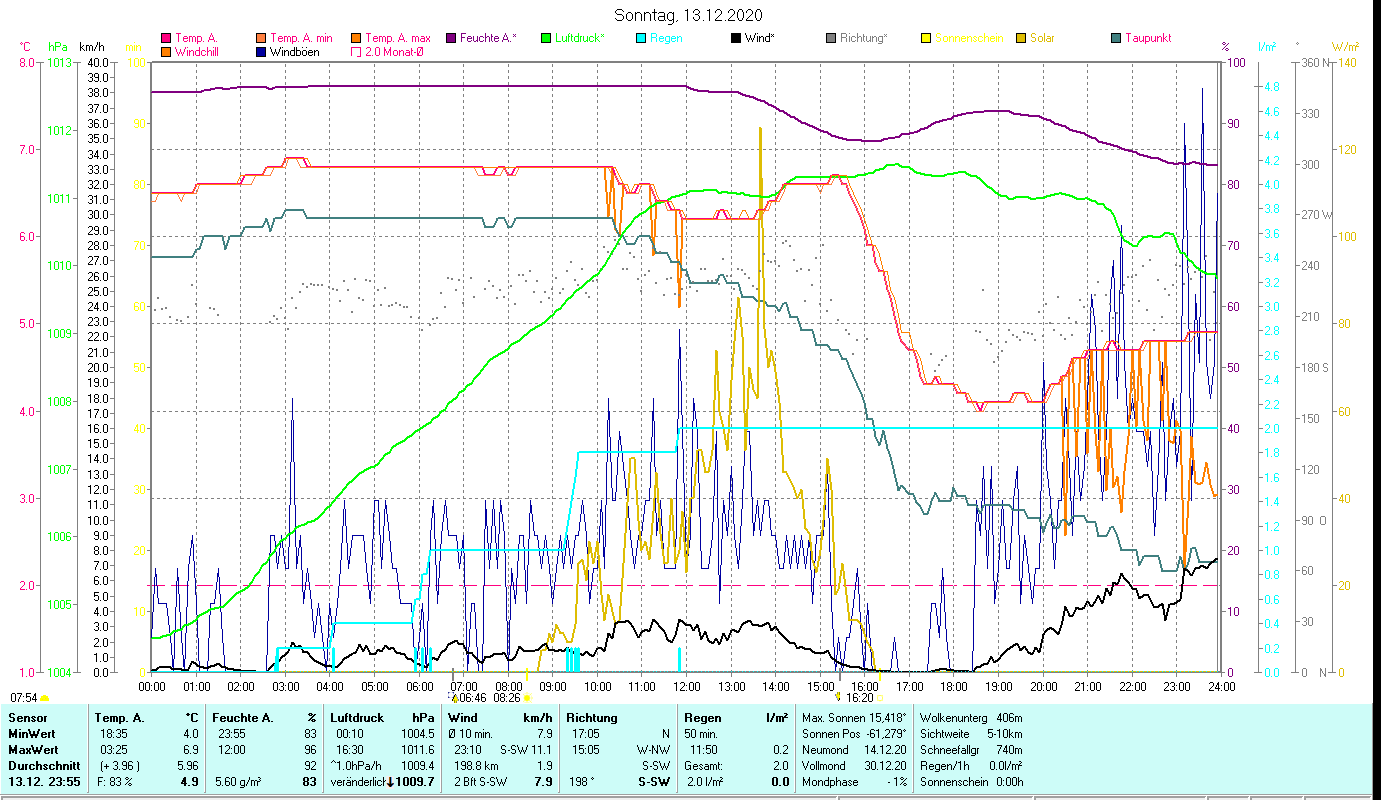The image size is (1381, 800).
Task: Click the sunset marker at 16:20
Action: tap(838, 697)
